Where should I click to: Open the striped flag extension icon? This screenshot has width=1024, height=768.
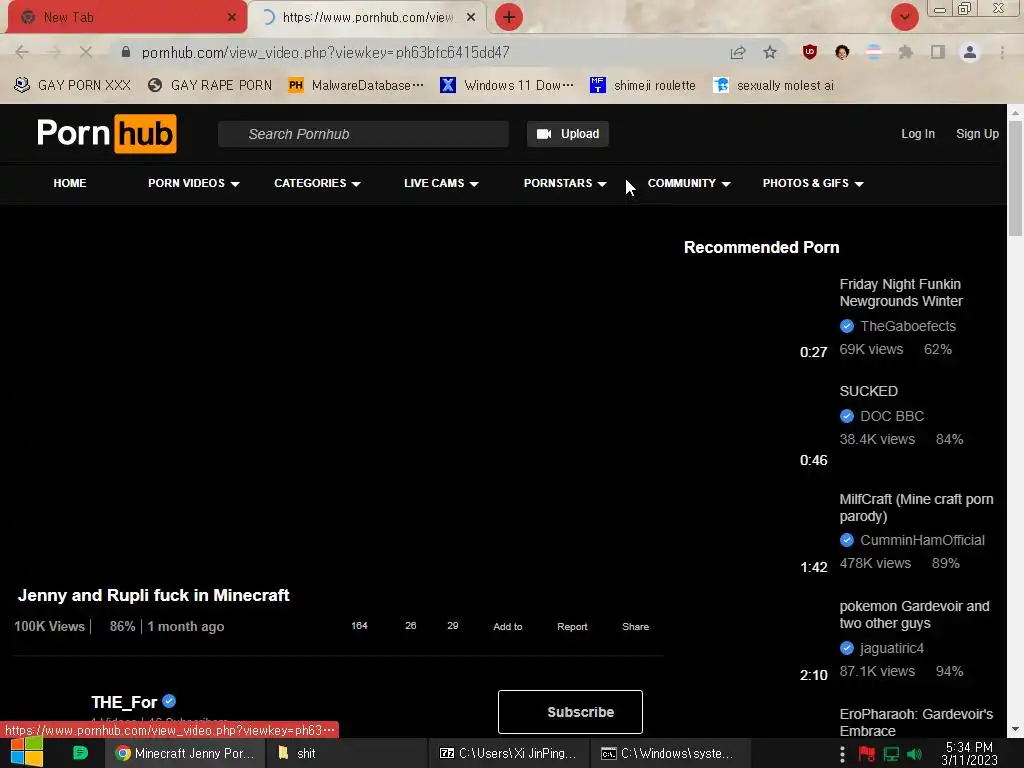pos(873,52)
